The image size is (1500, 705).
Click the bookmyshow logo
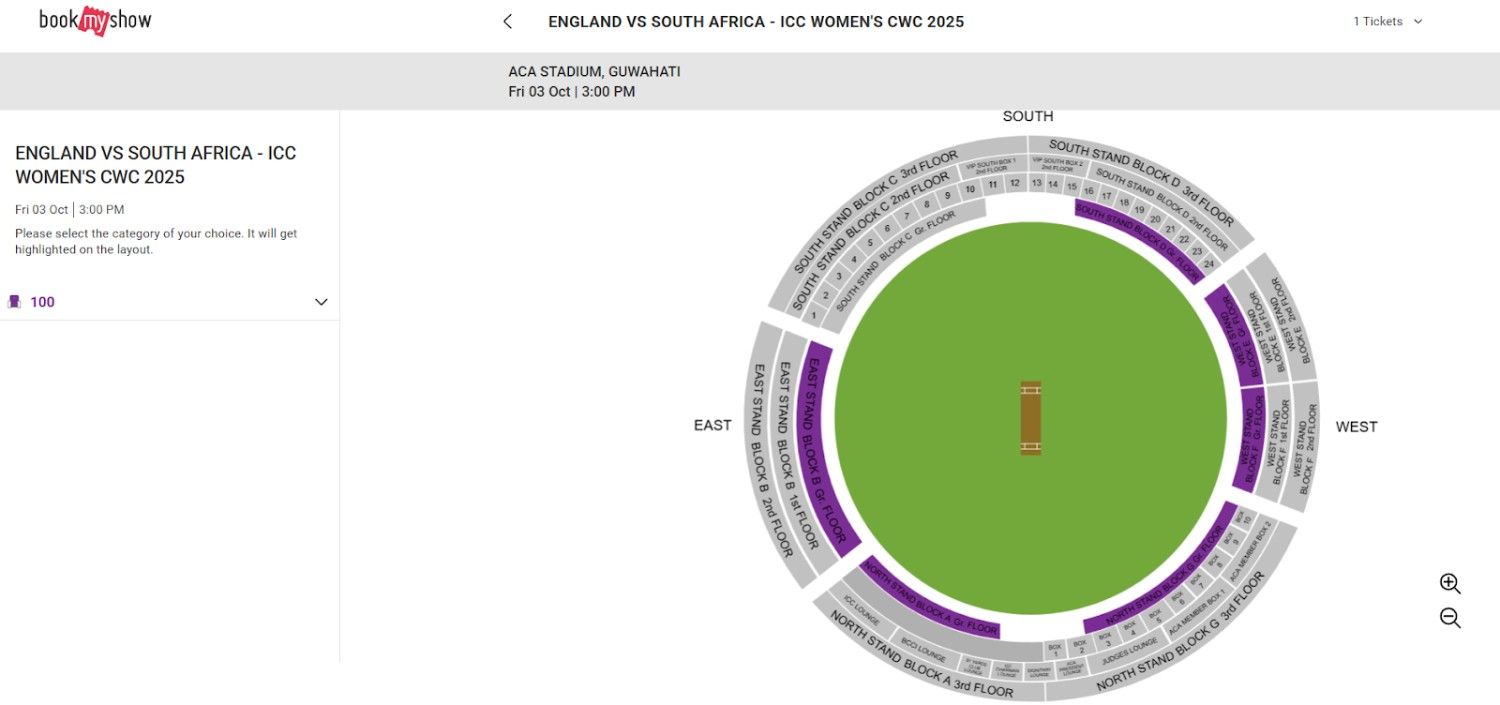click(x=93, y=20)
